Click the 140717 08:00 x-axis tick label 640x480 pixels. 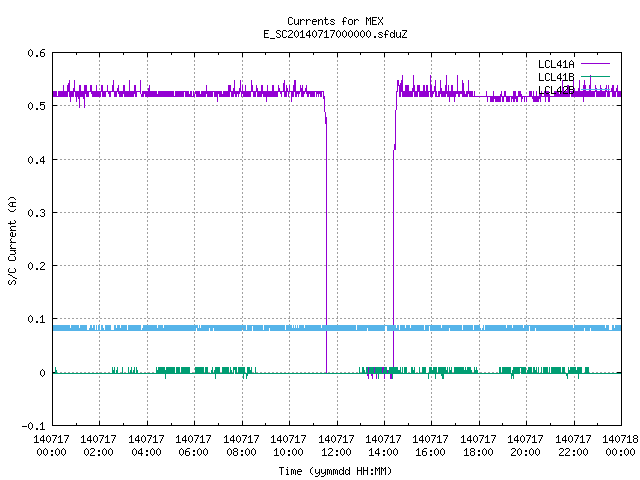click(x=241, y=446)
